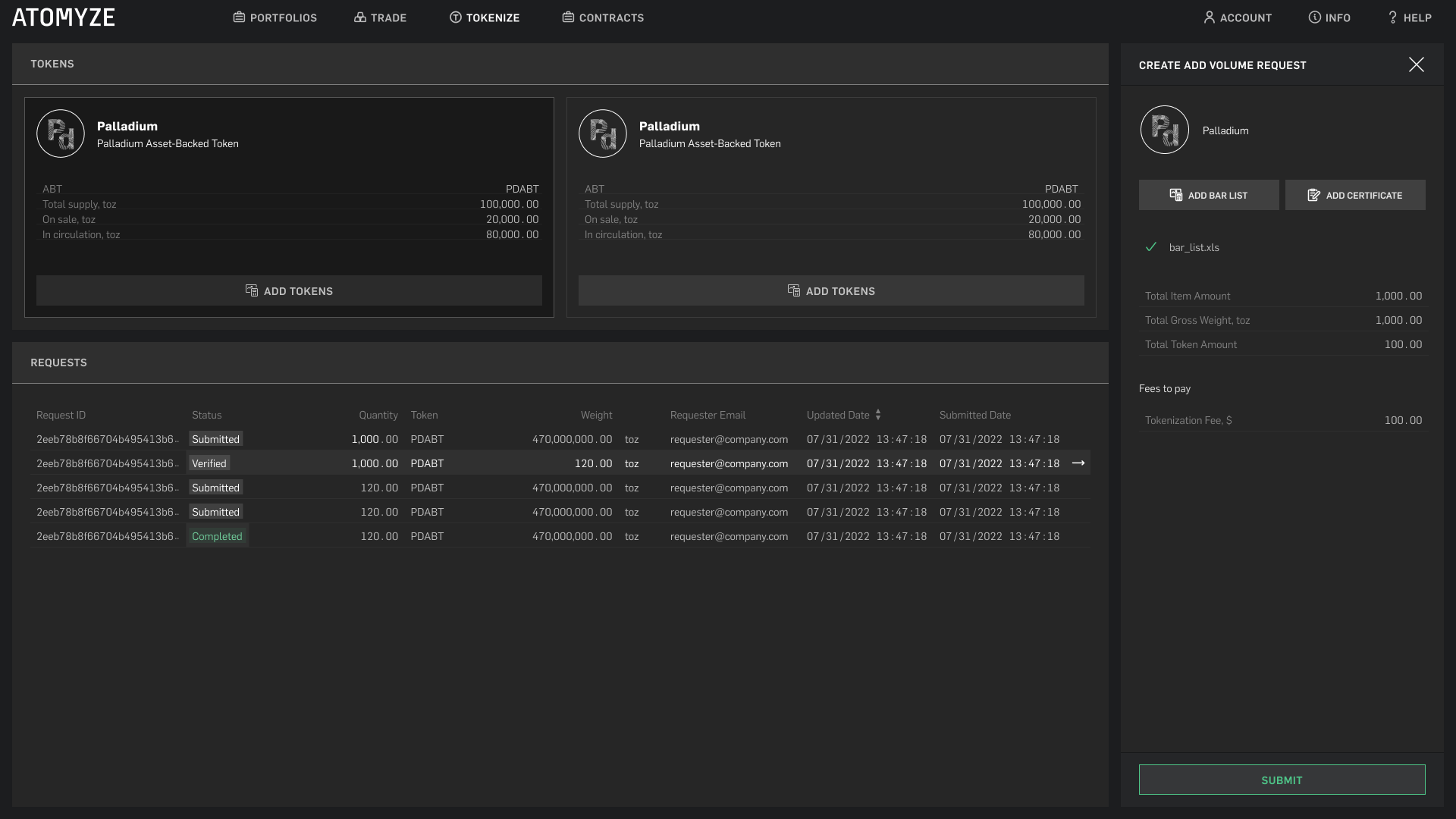Screen dimensions: 1456x819
Task: Click the bar_list.xls checkmark icon
Action: coord(1151,247)
